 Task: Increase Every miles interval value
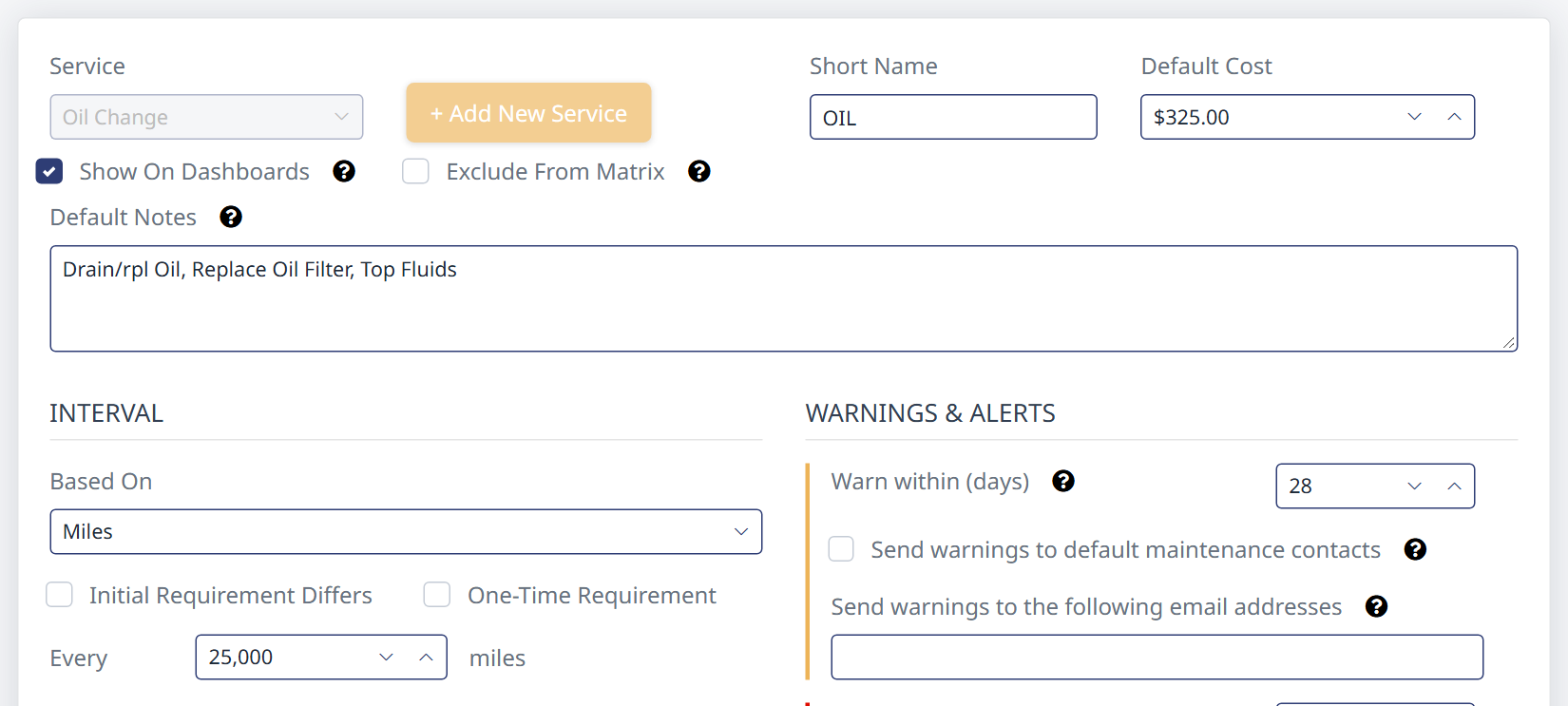click(426, 657)
